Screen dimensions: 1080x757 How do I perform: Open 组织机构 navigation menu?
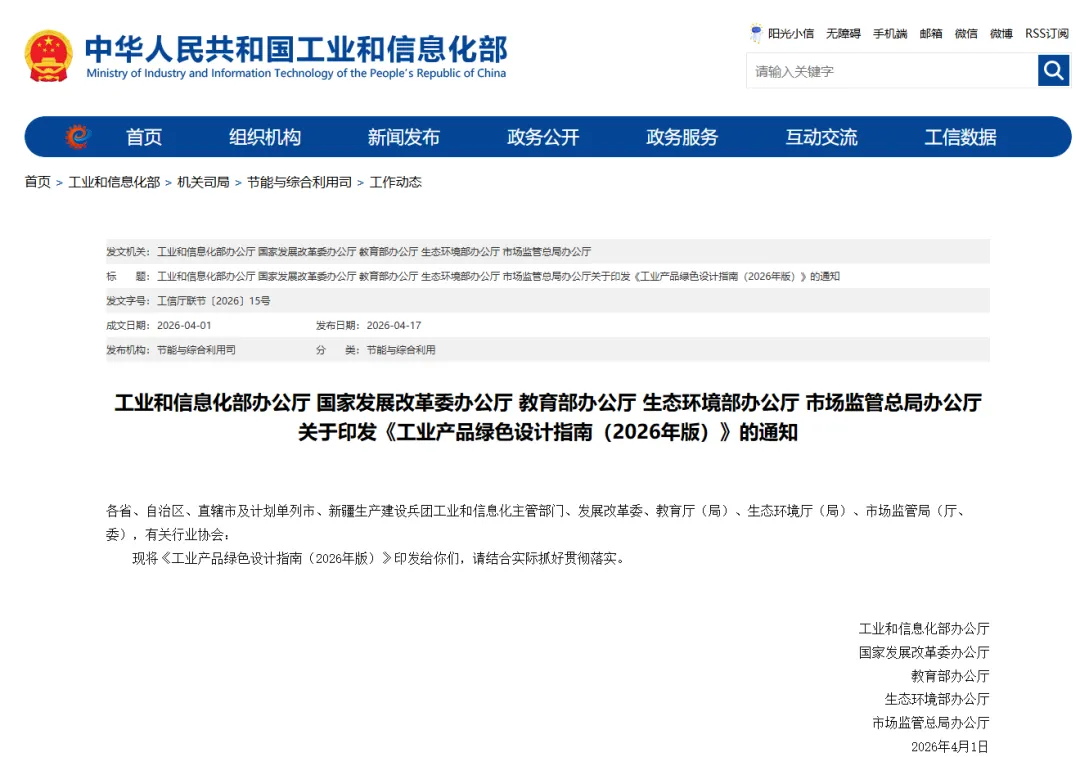[x=264, y=137]
